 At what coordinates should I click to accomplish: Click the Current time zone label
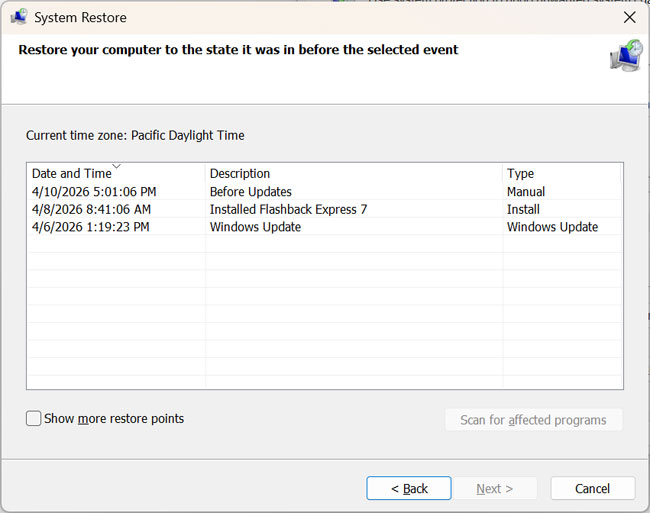click(135, 135)
